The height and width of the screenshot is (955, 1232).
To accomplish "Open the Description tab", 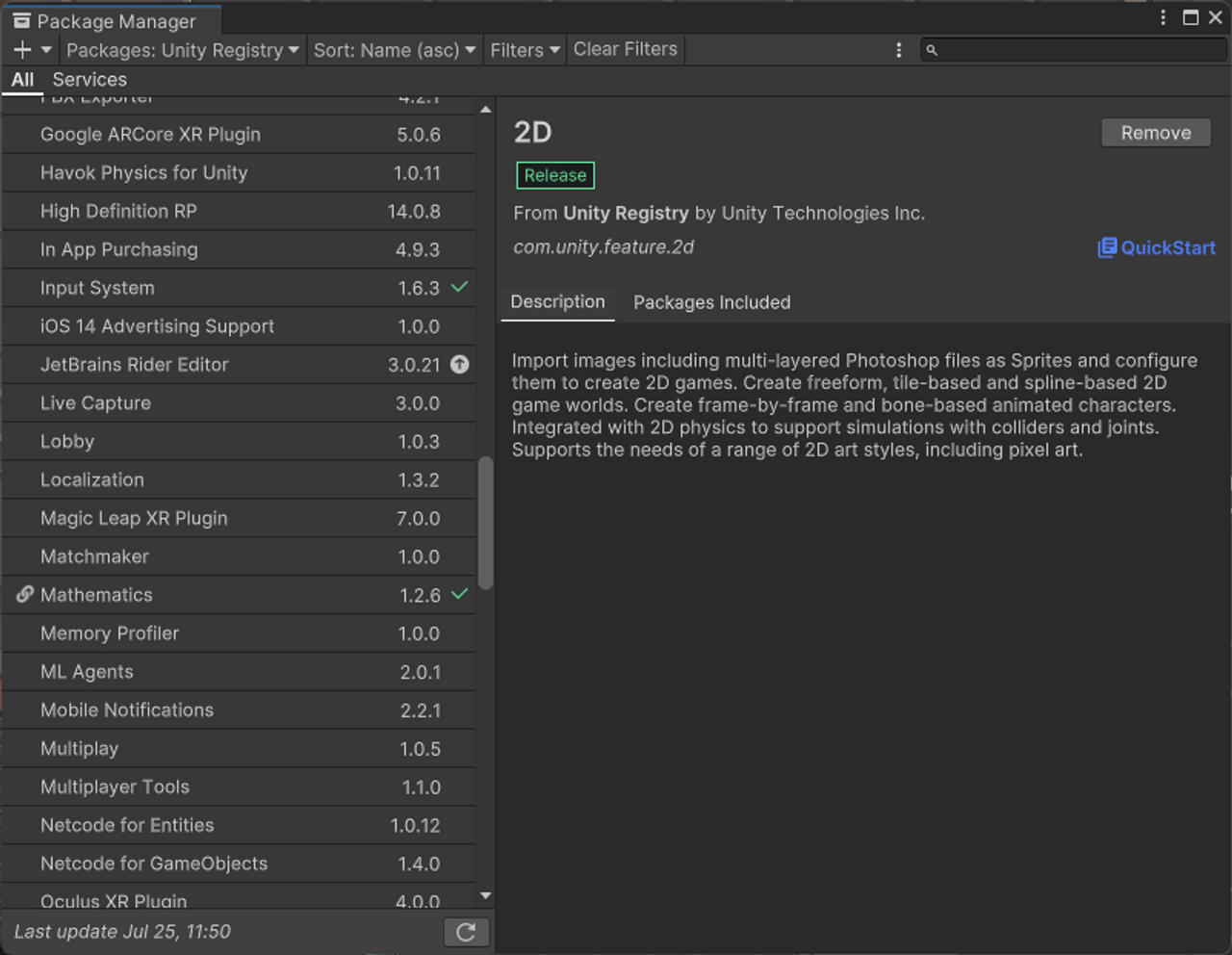I will pyautogui.click(x=557, y=302).
